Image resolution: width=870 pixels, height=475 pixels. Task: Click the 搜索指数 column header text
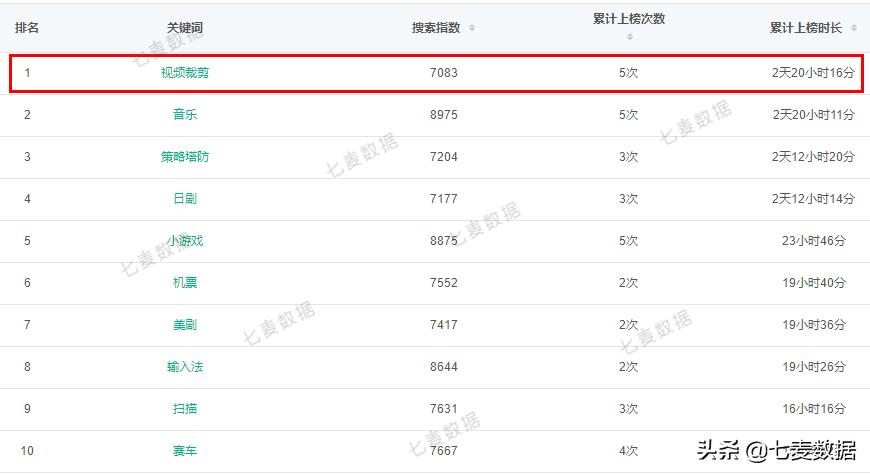click(436, 28)
